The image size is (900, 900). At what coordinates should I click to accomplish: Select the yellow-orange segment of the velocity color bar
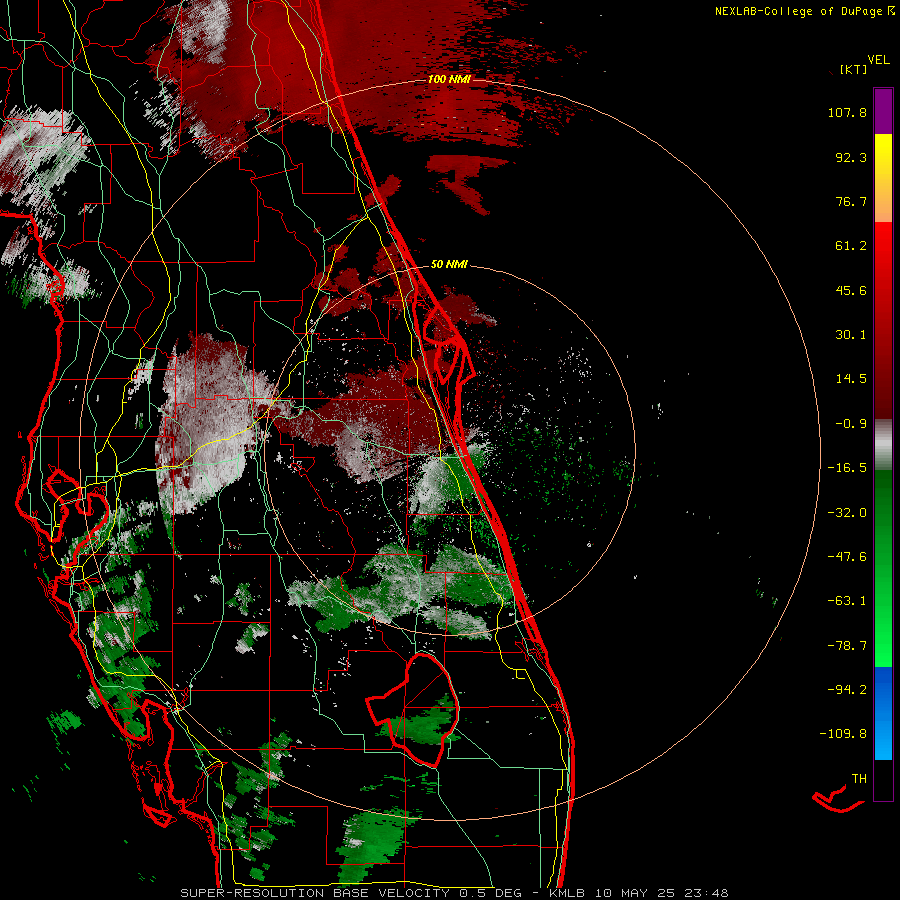(883, 178)
